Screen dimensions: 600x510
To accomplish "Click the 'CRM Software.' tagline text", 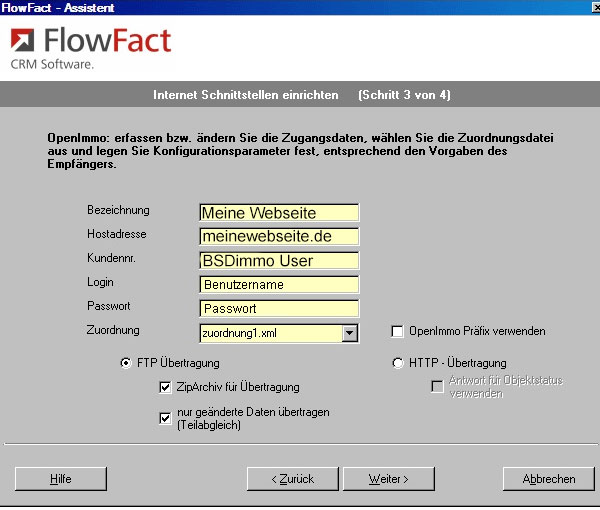I will (52, 64).
